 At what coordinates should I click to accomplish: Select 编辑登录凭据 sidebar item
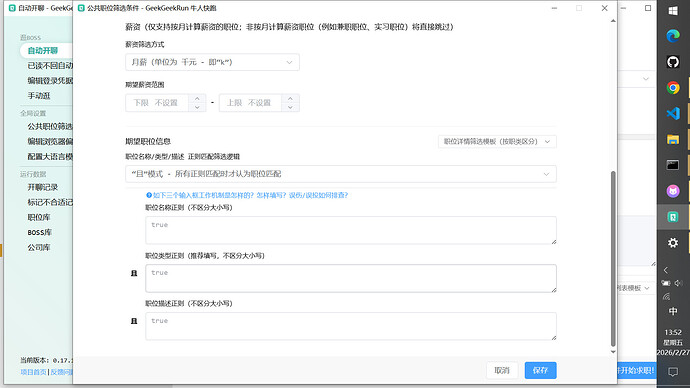click(50, 81)
